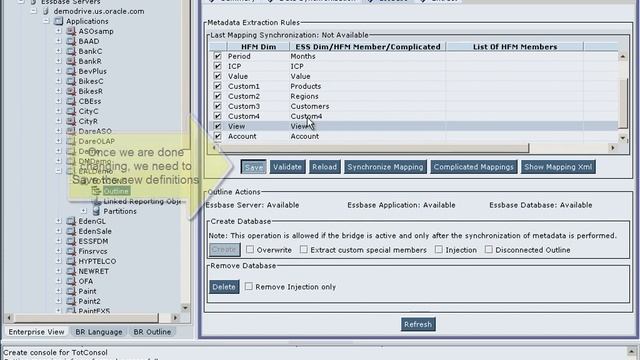Expand the HYPTELCO application
Image resolution: width=640 pixels, height=360 pixels.
tap(59, 261)
